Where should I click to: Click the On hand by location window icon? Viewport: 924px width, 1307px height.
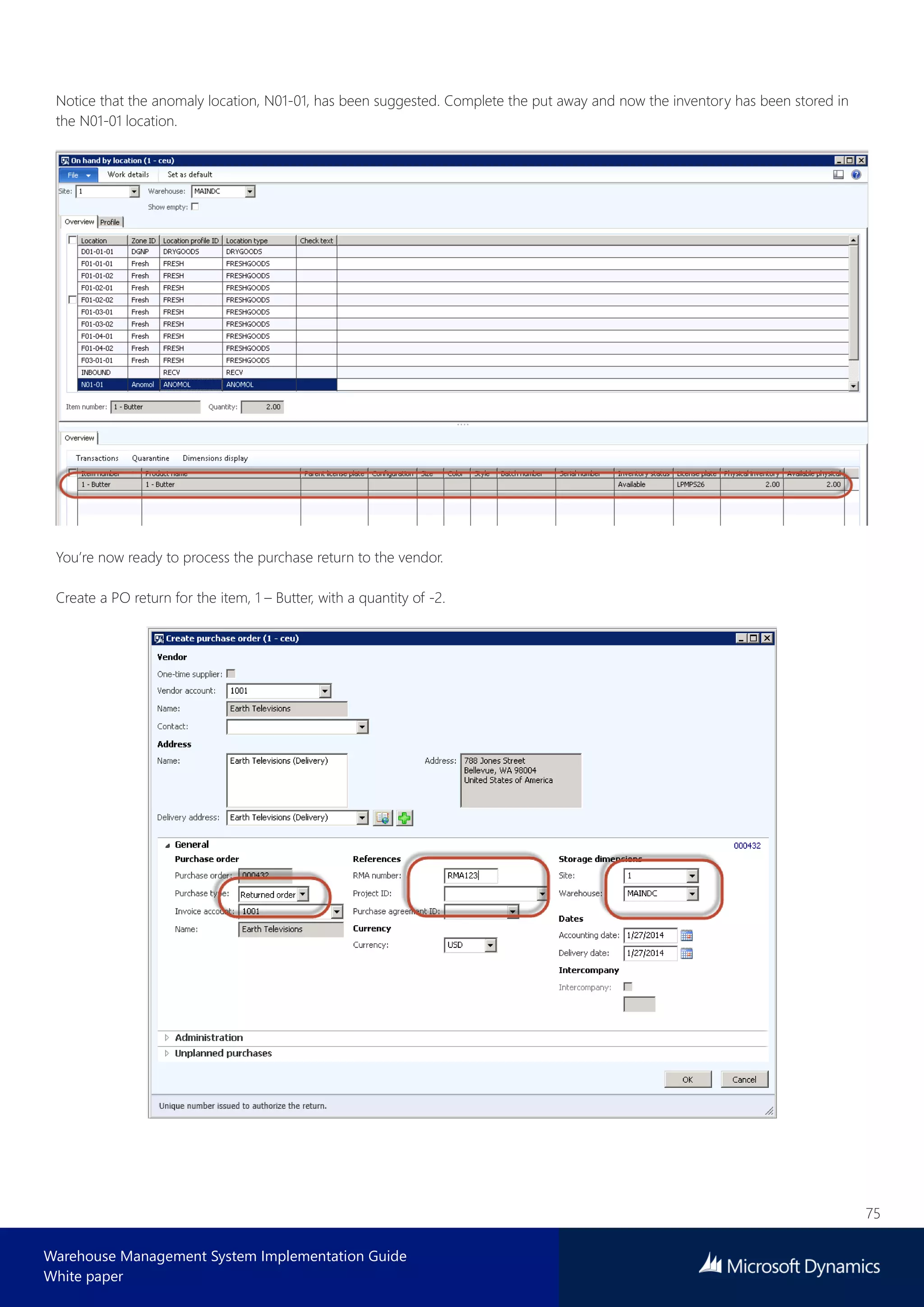(65, 161)
